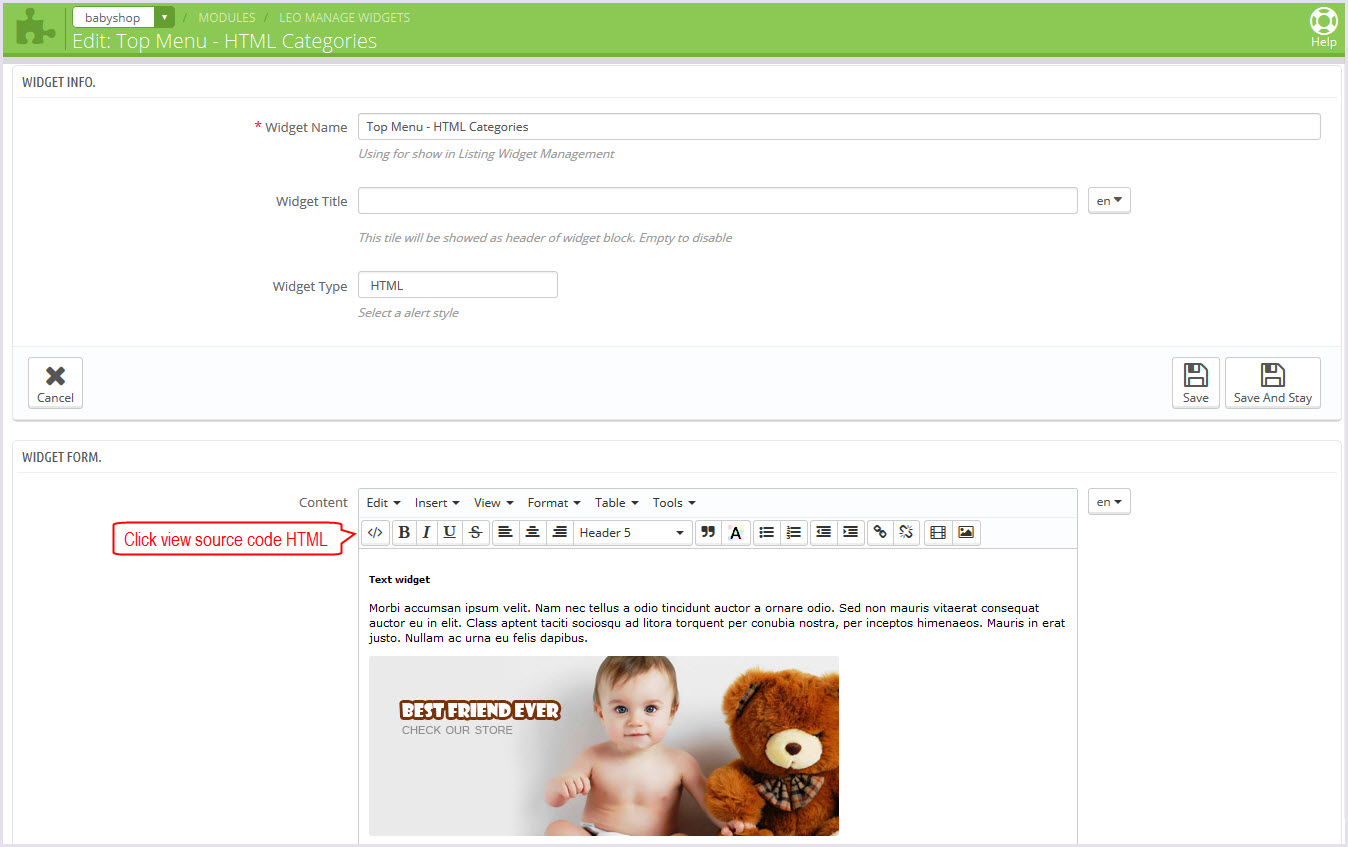Insert or edit a link

880,533
